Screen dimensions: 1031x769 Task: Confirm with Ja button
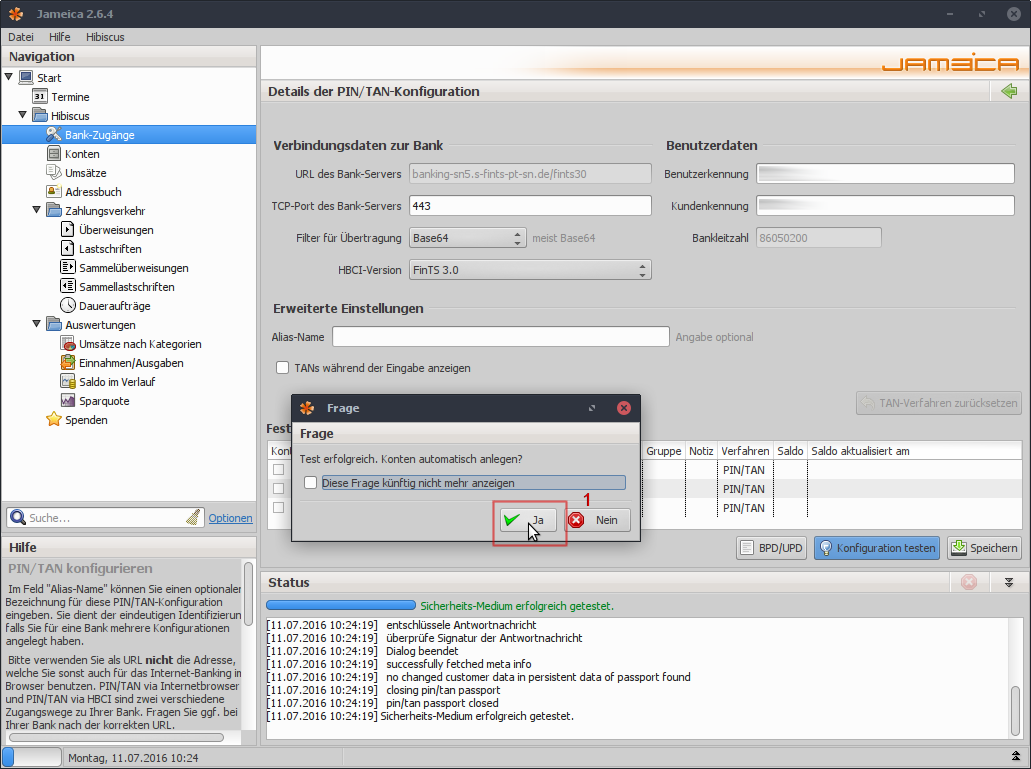point(528,520)
